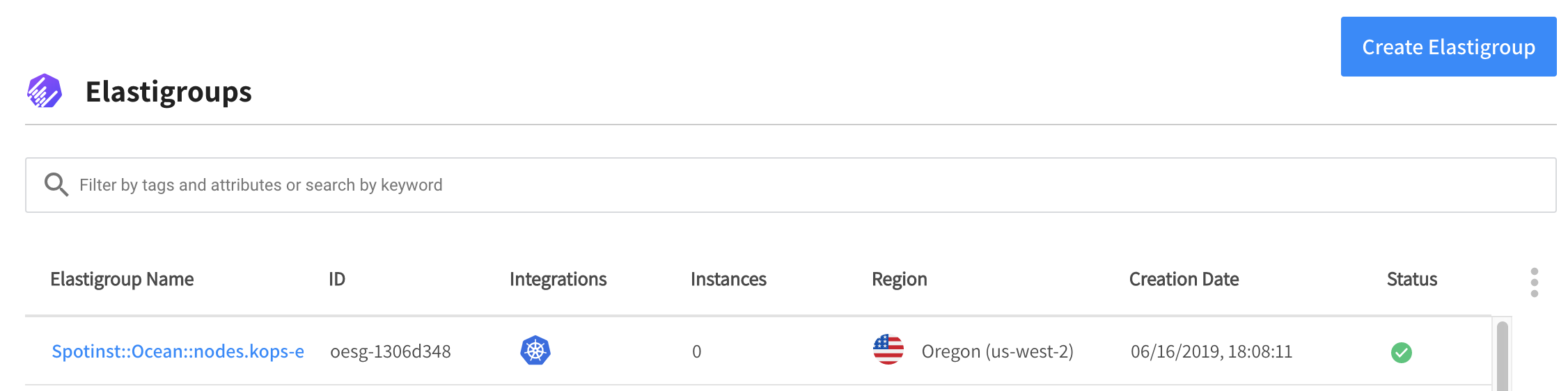Open the column options three-dot menu

(1534, 282)
